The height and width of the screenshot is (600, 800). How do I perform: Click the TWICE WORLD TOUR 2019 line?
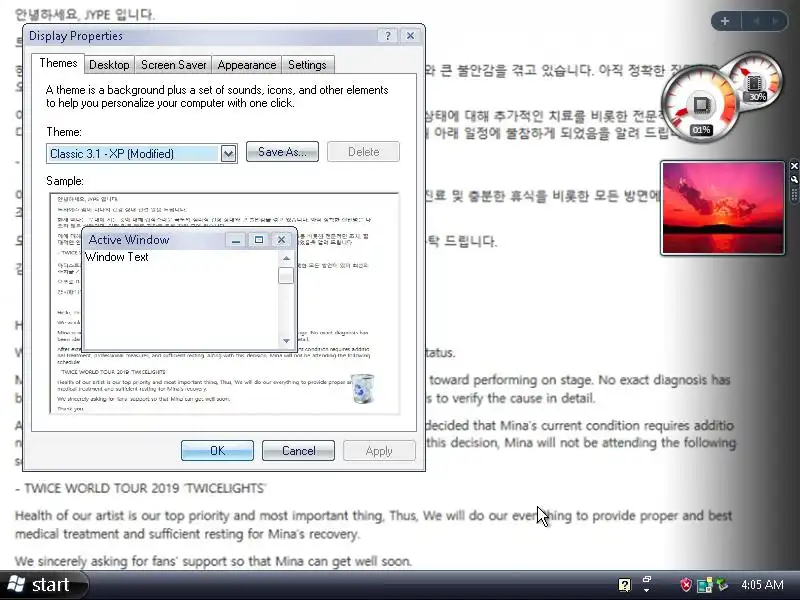(141, 488)
